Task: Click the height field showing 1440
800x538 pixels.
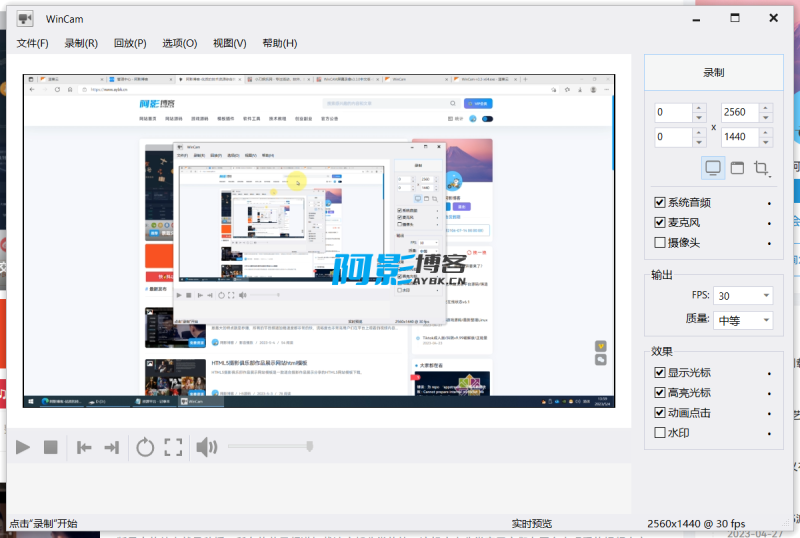Action: [740, 137]
